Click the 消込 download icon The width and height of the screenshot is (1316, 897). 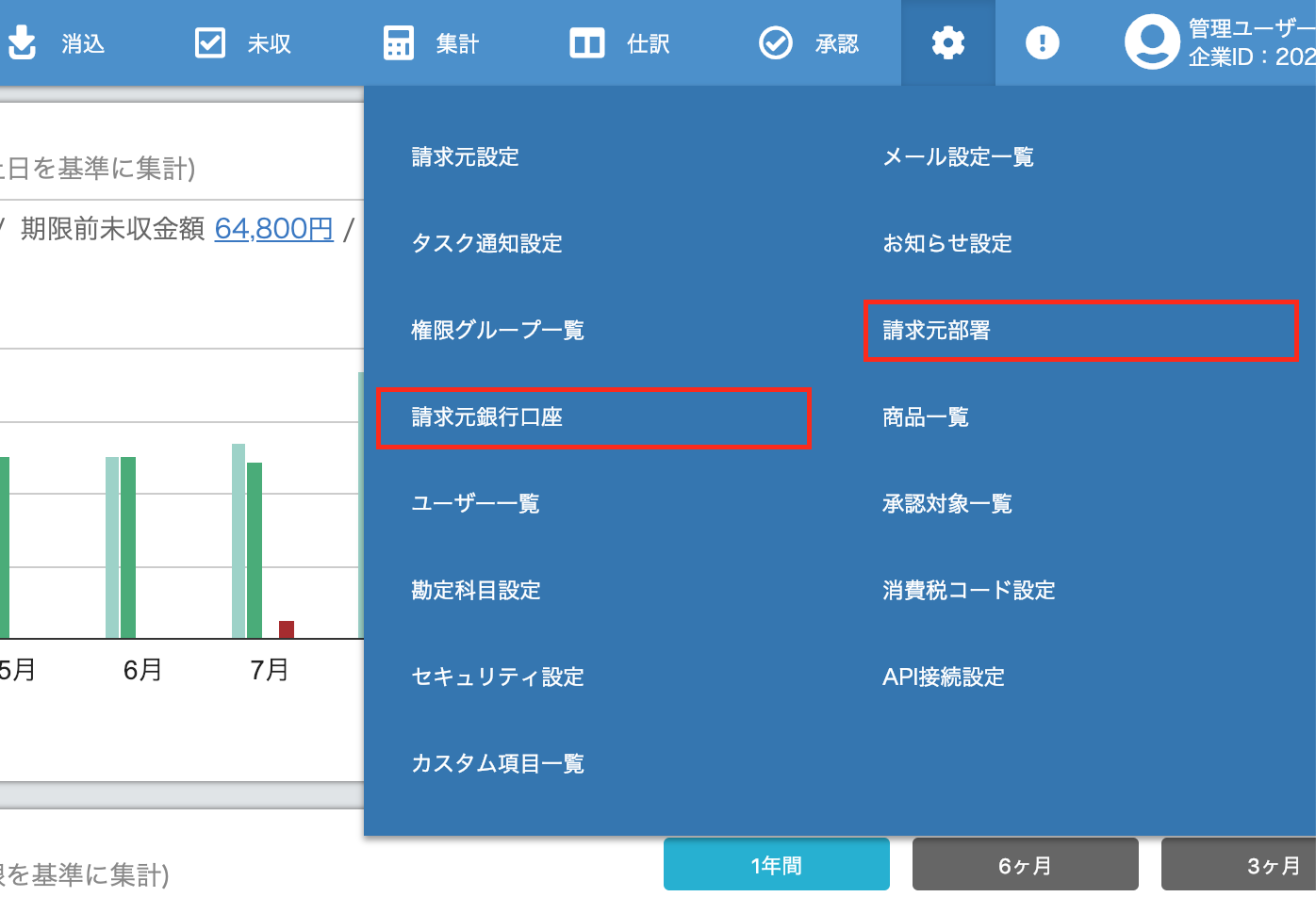click(22, 43)
